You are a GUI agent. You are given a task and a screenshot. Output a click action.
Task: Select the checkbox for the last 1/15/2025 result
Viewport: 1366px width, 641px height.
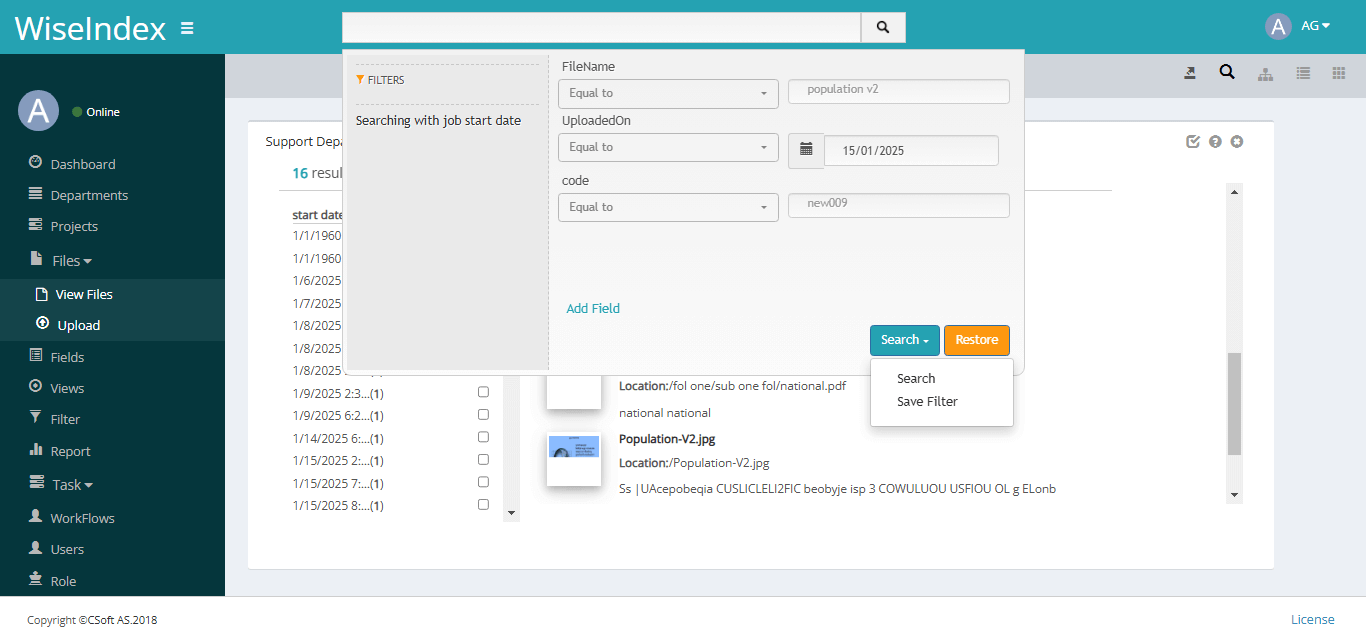tap(483, 505)
